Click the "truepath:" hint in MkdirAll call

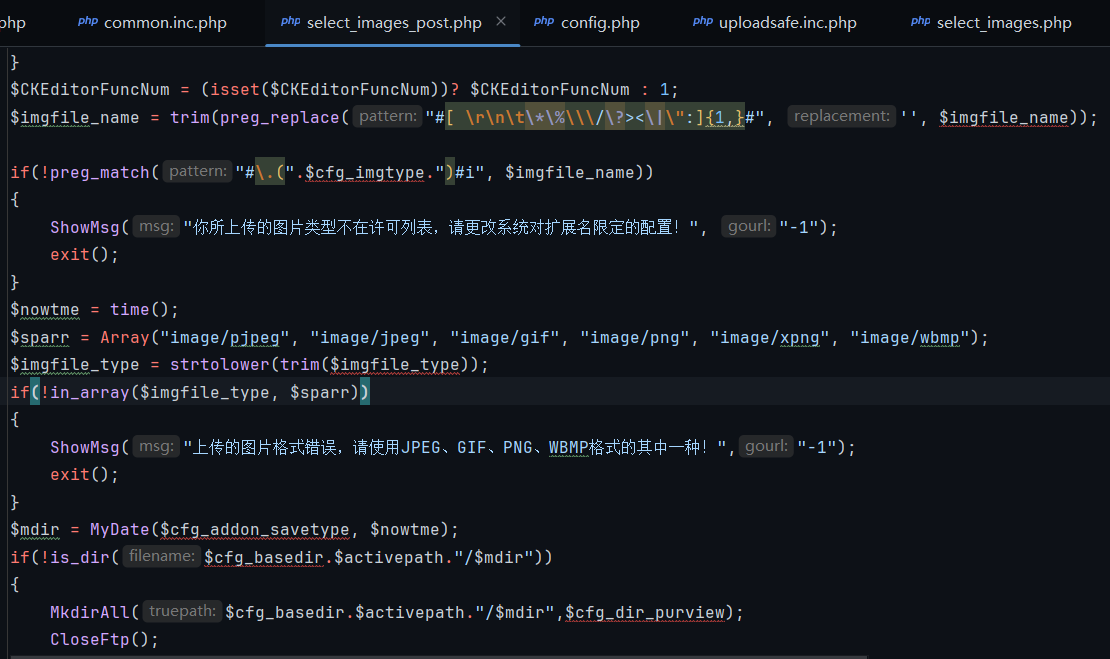coord(182,611)
